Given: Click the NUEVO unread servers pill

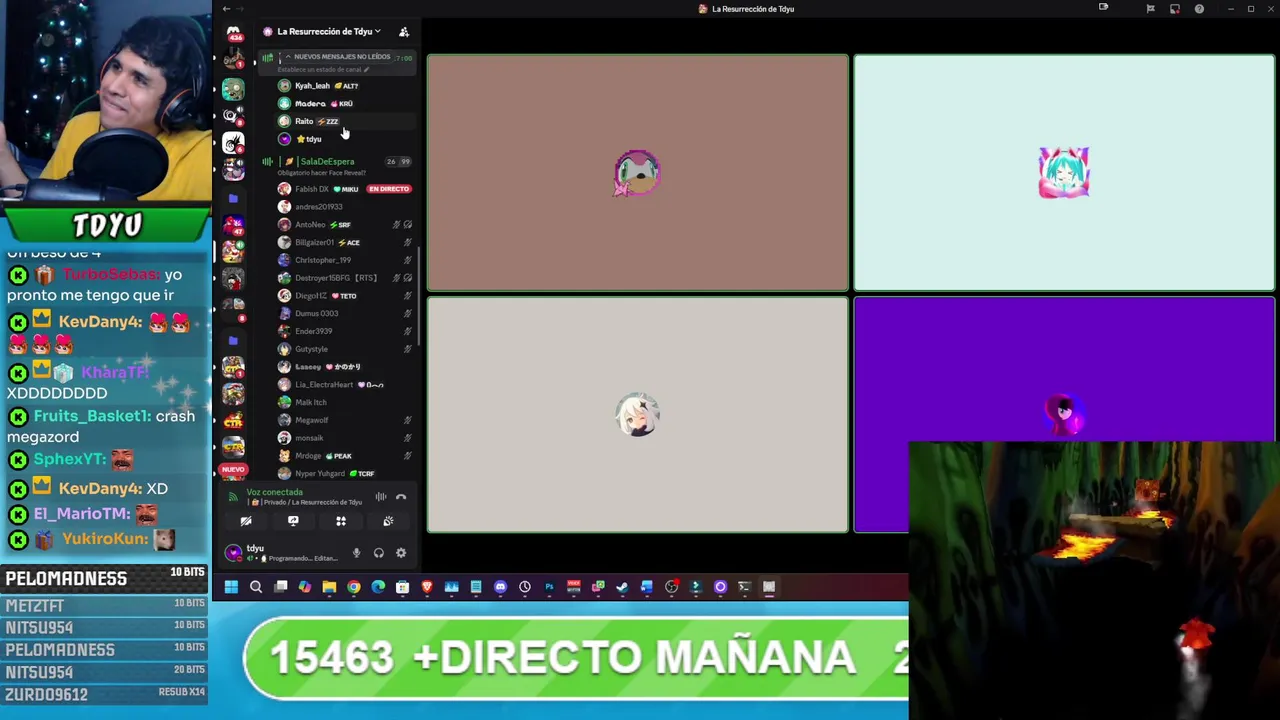Looking at the screenshot, I should pos(233,469).
